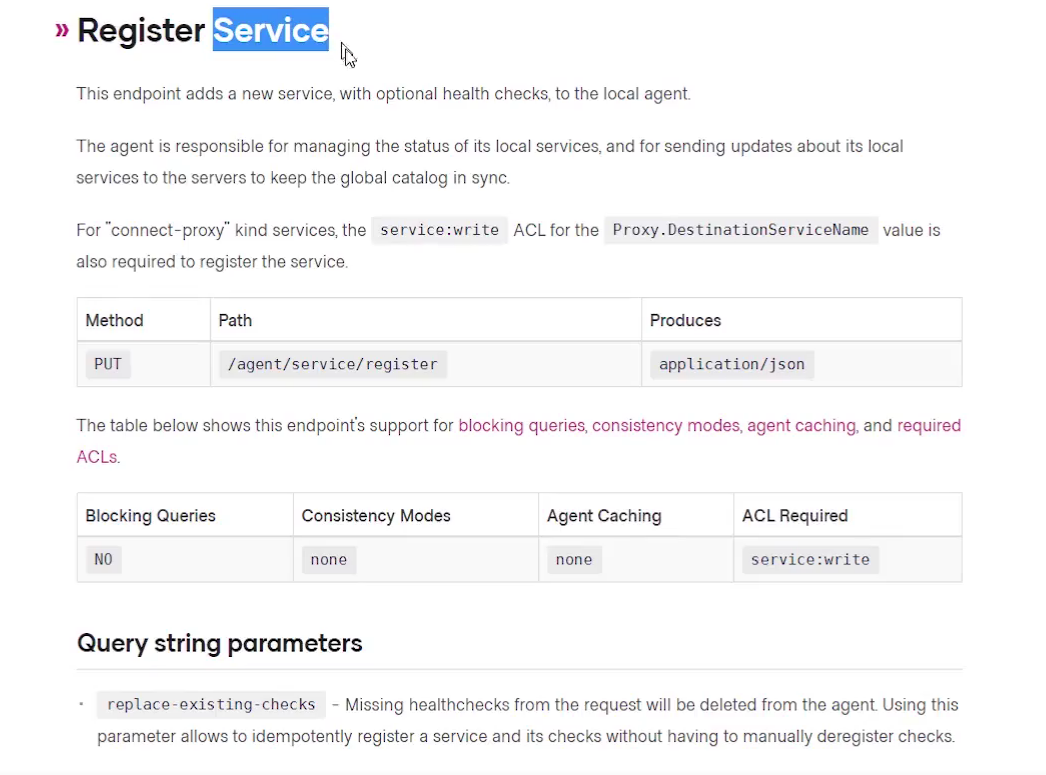Viewport: 1046px width, 775px height.
Task: Click the PUT method code cell
Action: (x=107, y=364)
